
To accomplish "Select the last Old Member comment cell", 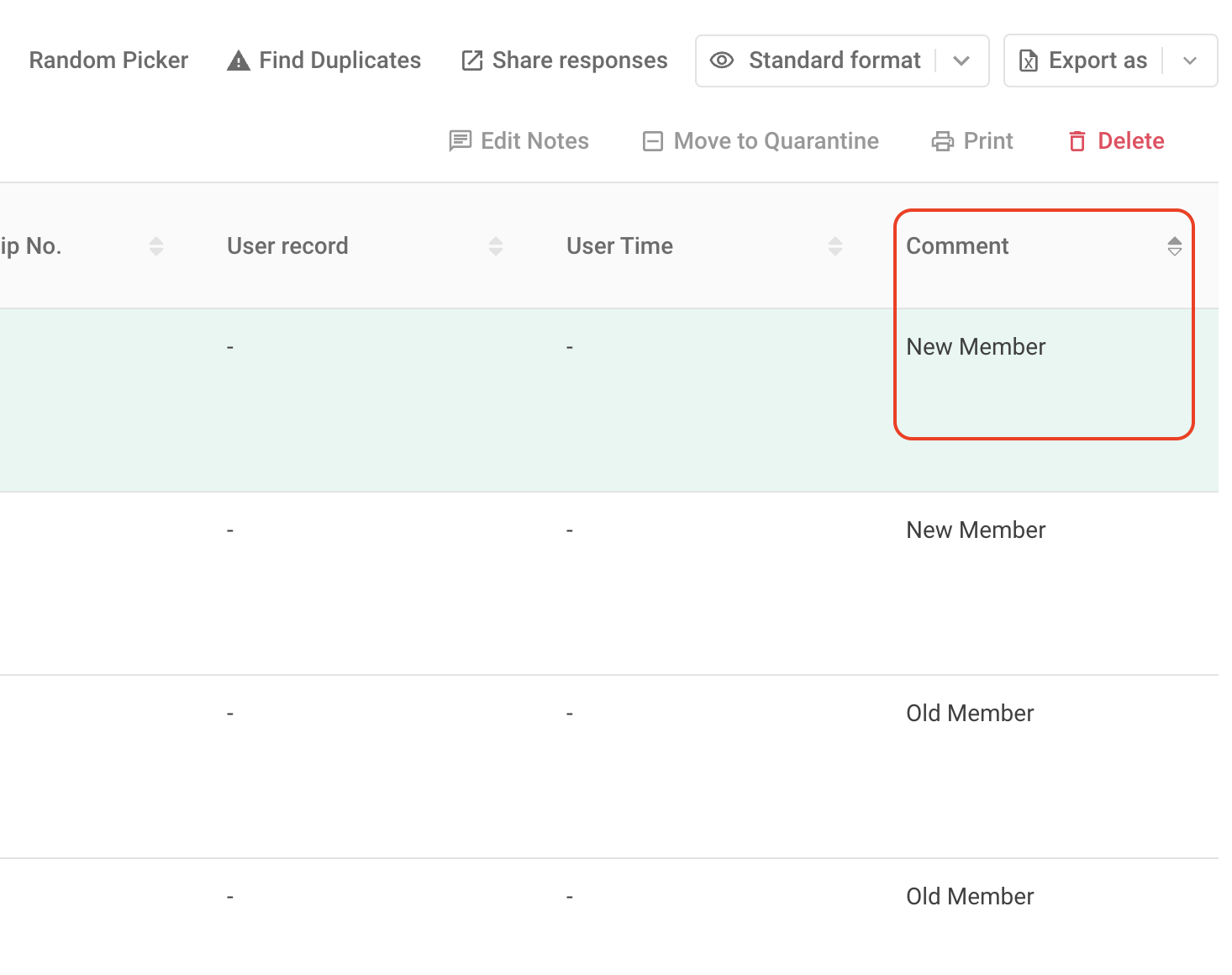I will [x=970, y=897].
